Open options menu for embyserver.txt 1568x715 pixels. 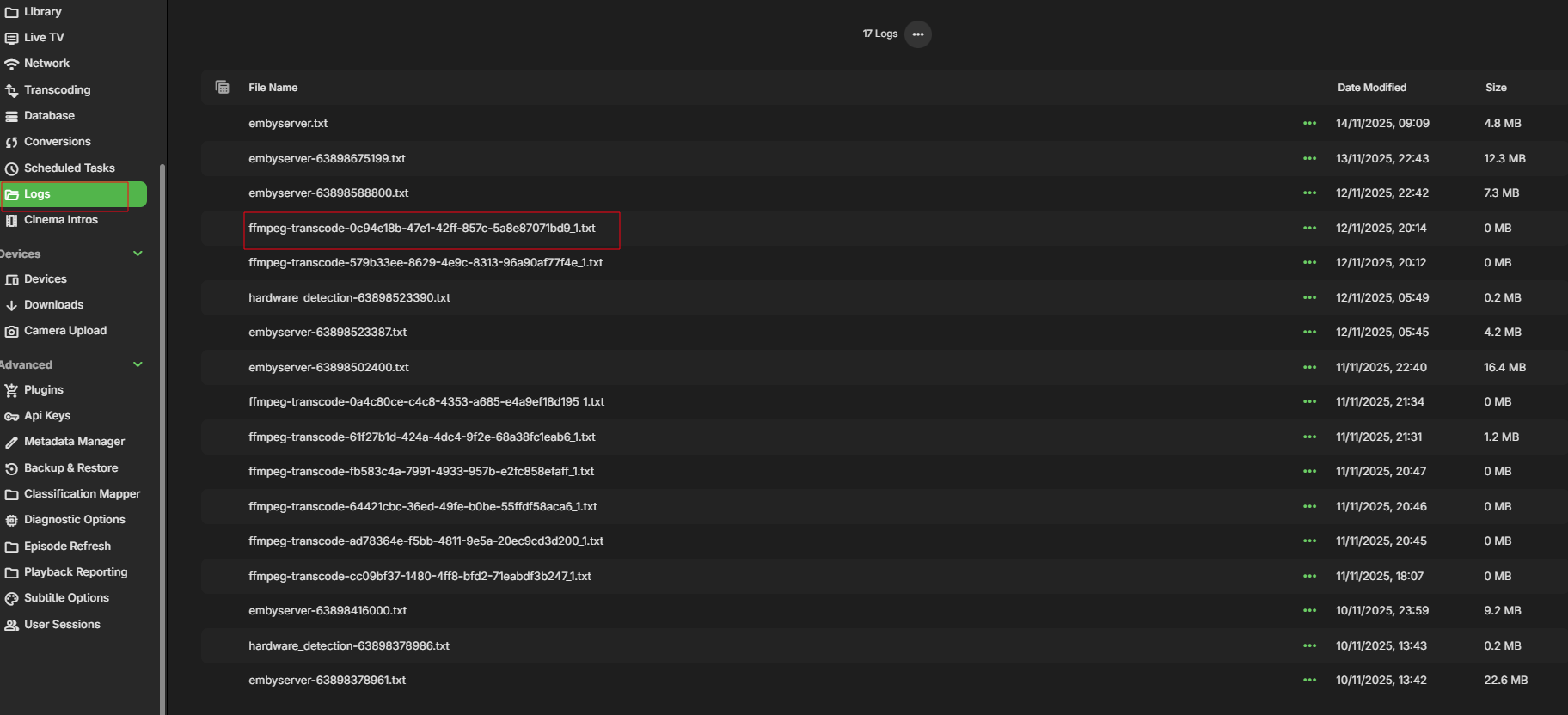click(1309, 124)
